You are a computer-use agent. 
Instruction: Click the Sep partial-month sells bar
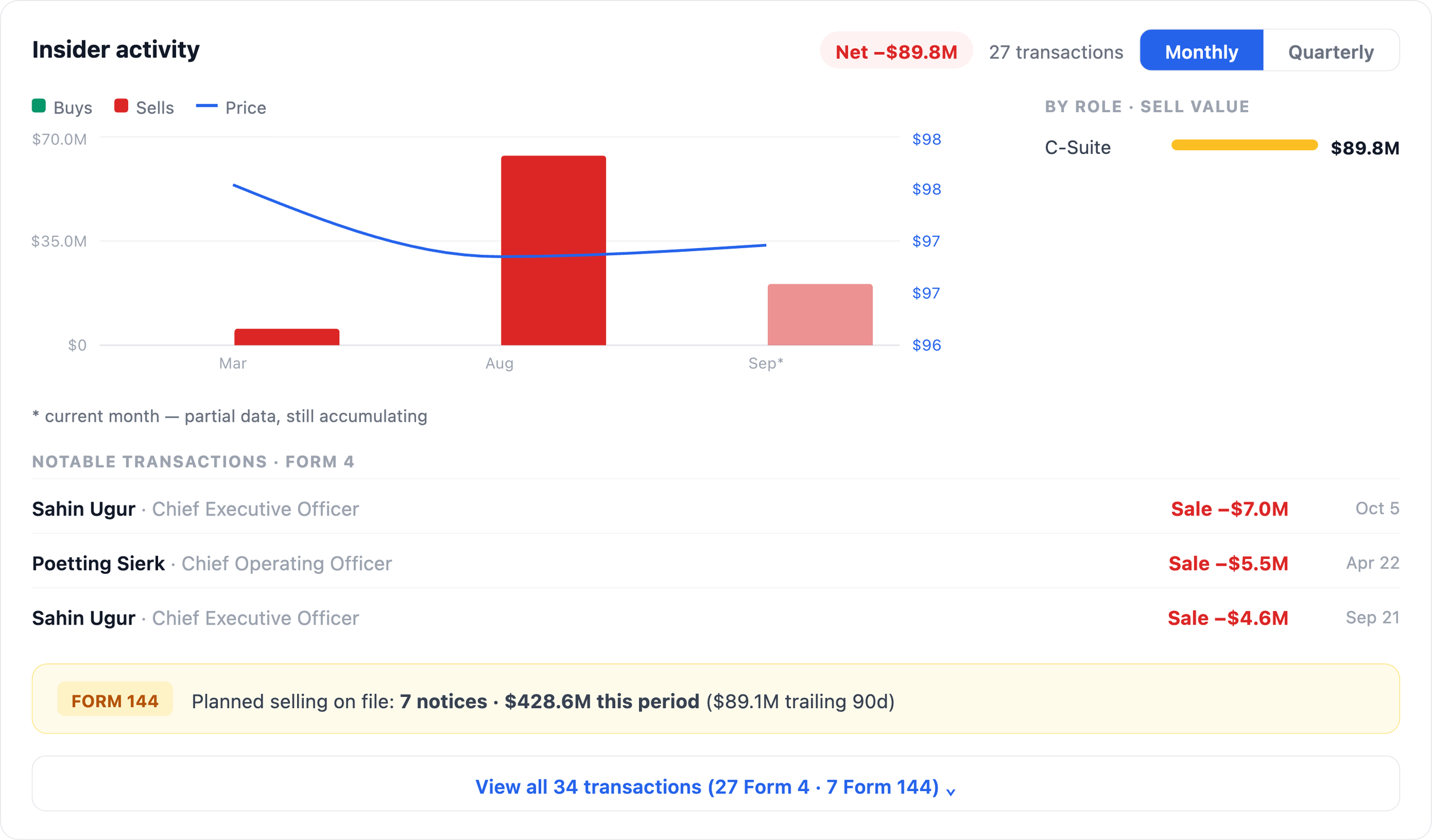[820, 315]
